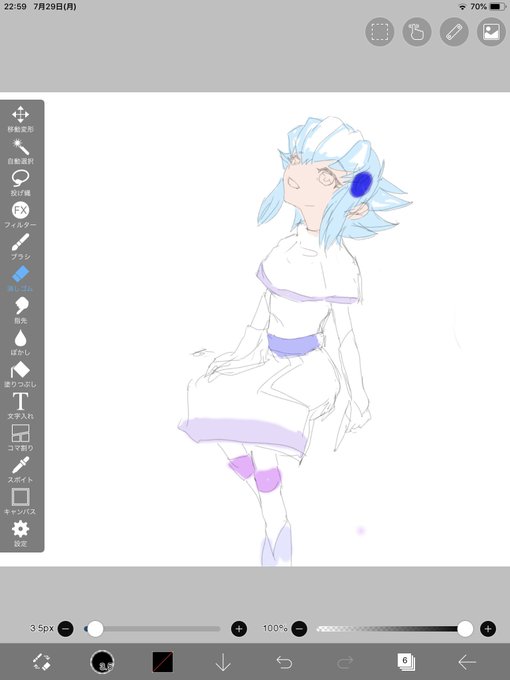The width and height of the screenshot is (510, 680).
Task: Increase brush thickness with plus button
Action: [239, 628]
